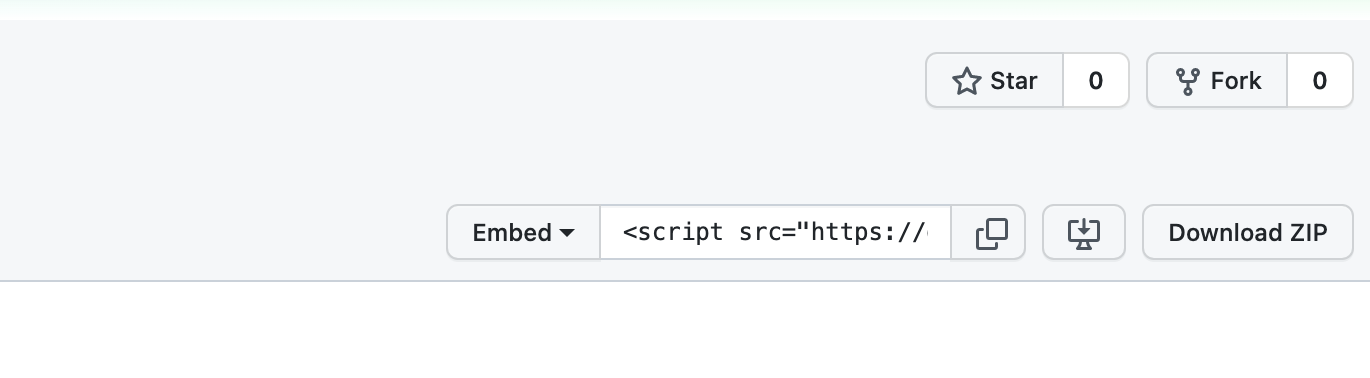Download the gist as a ZIP
This screenshot has height=378, width=1370.
(1248, 232)
